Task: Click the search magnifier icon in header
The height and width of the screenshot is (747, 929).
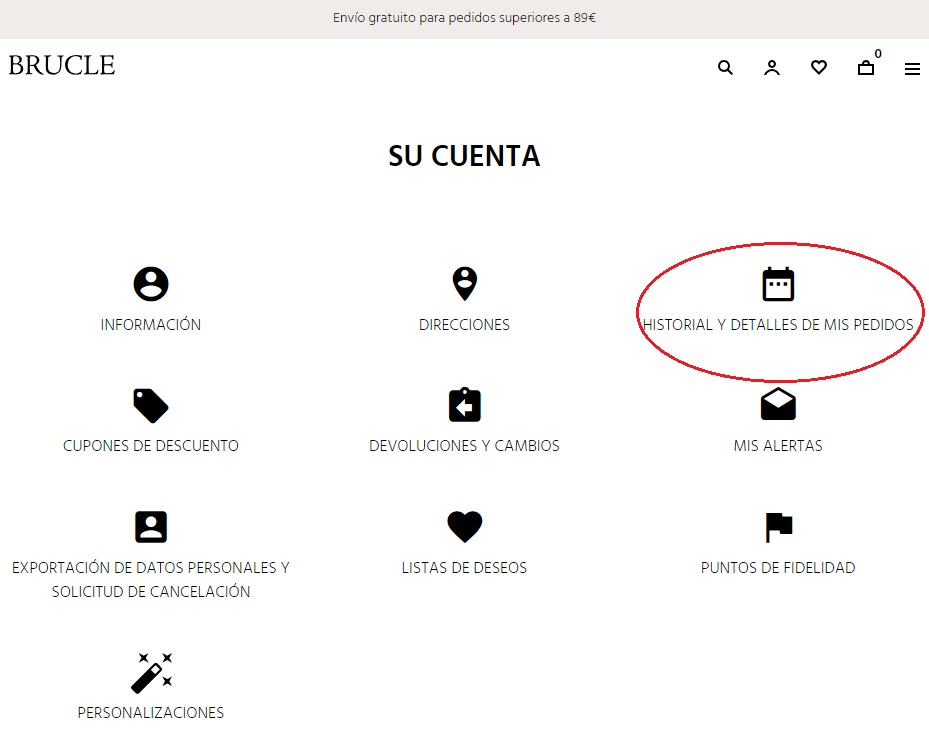Action: pos(725,68)
